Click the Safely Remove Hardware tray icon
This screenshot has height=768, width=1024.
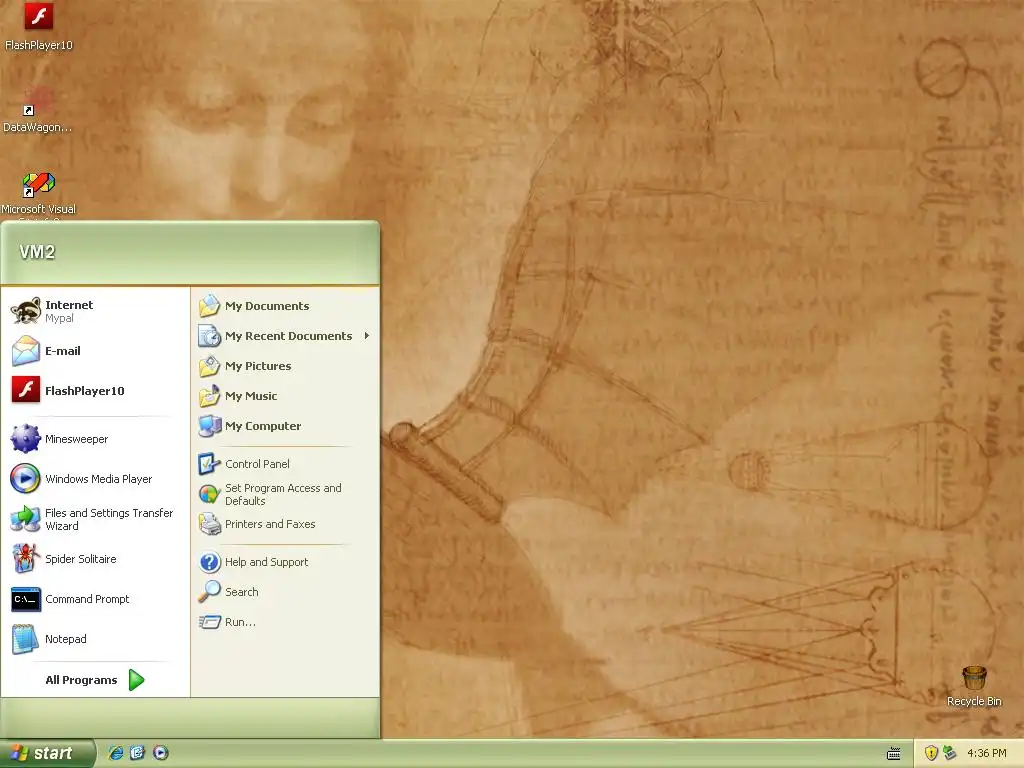tap(949, 753)
